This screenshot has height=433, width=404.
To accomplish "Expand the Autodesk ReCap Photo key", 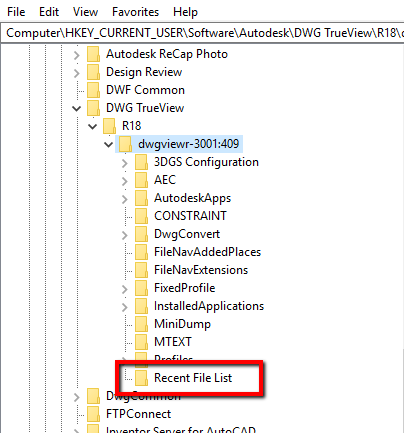I will [77, 55].
